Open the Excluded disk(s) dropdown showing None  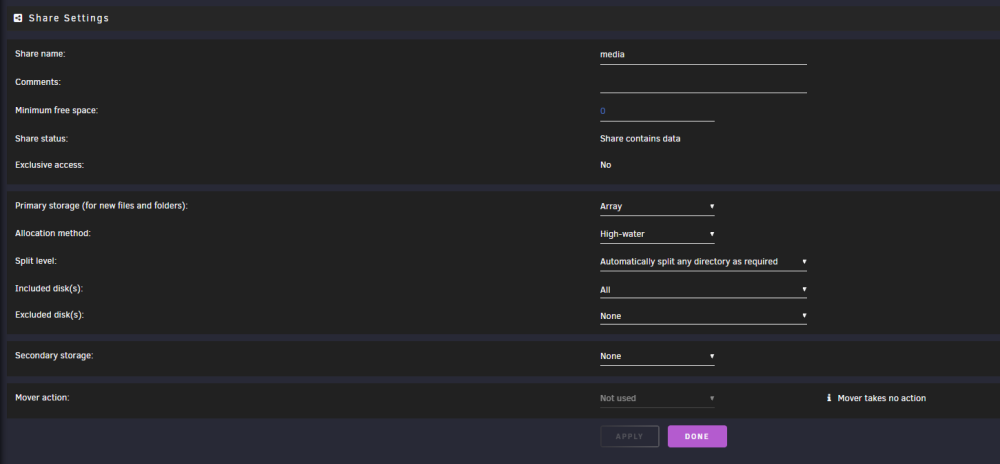coord(703,316)
